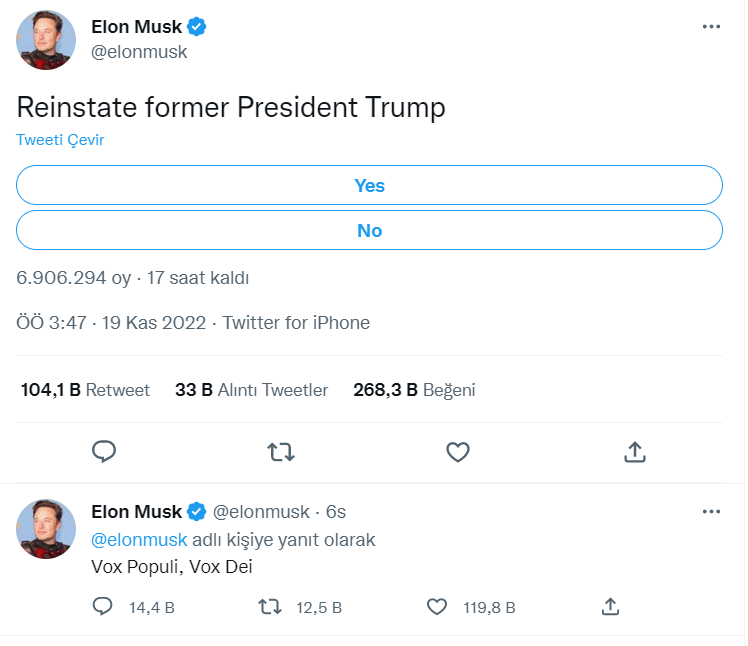Click the @elonmusk mention in the reply

pos(139,540)
